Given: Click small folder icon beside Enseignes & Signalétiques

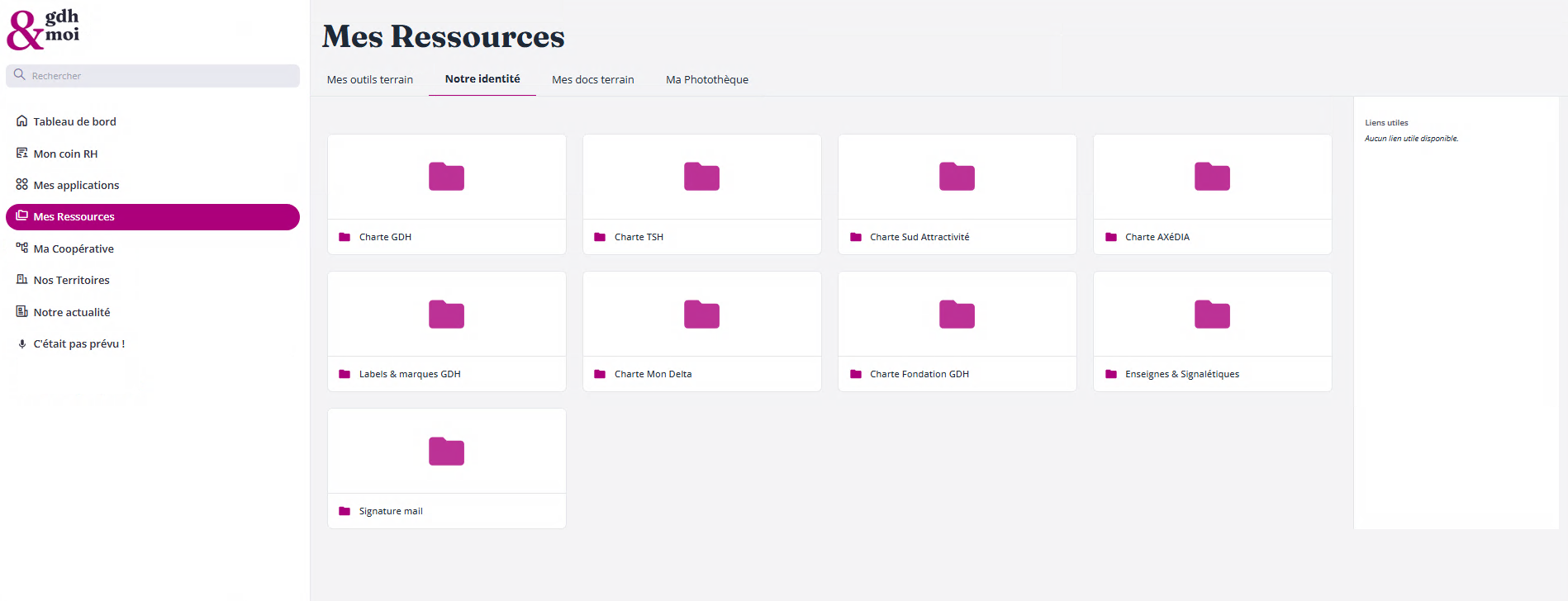Looking at the screenshot, I should coord(1111,374).
